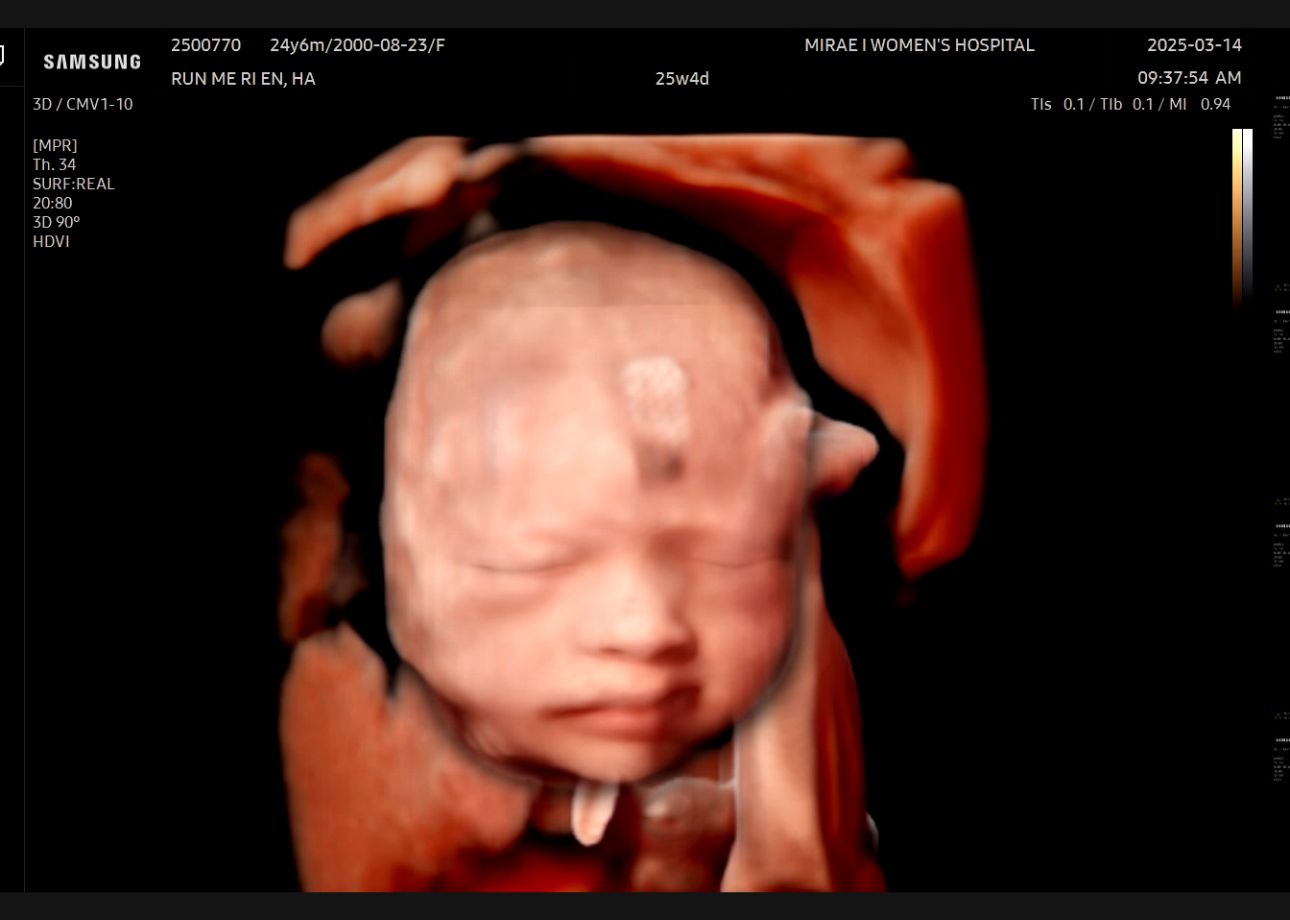Click the warning triangle on the third thumbnail
Viewport: 1290px width, 920px height.
1276,715
